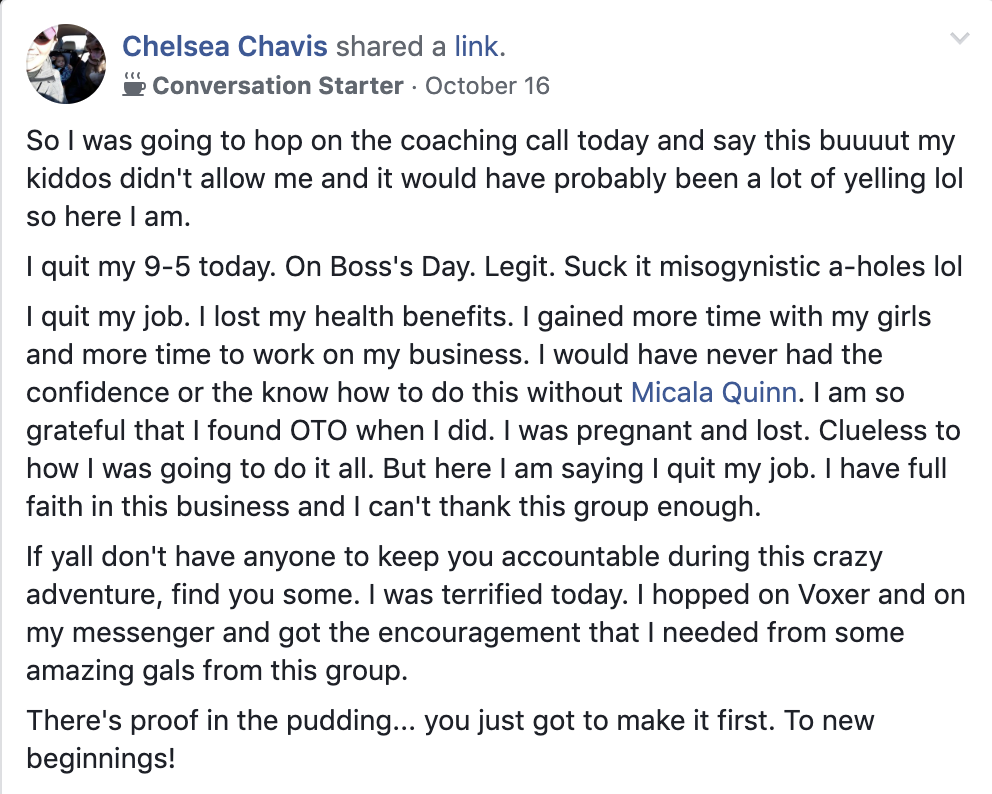Open the October 16 post timestamp
The height and width of the screenshot is (794, 992).
[x=487, y=85]
